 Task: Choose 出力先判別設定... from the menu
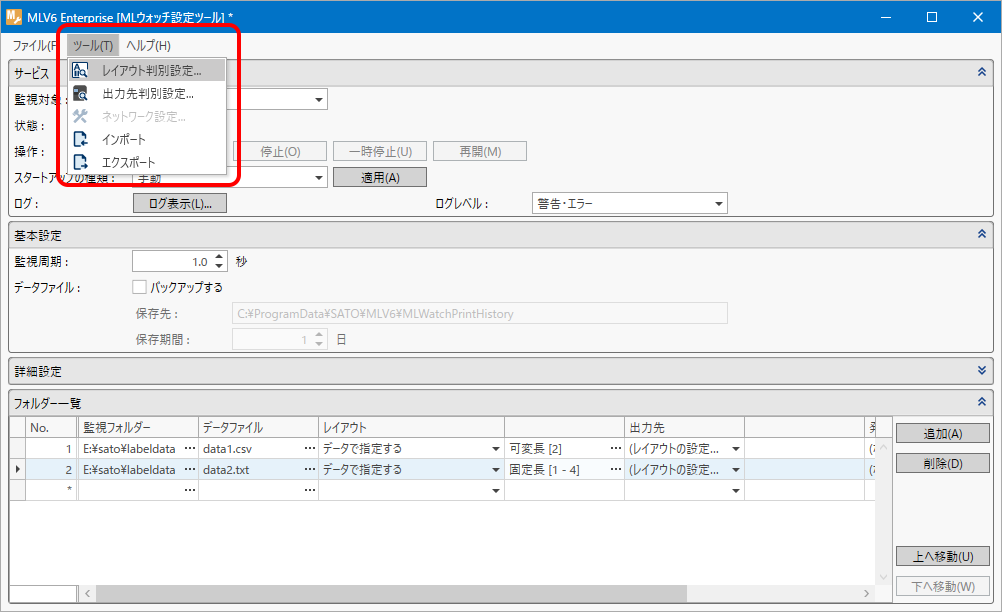coord(148,93)
